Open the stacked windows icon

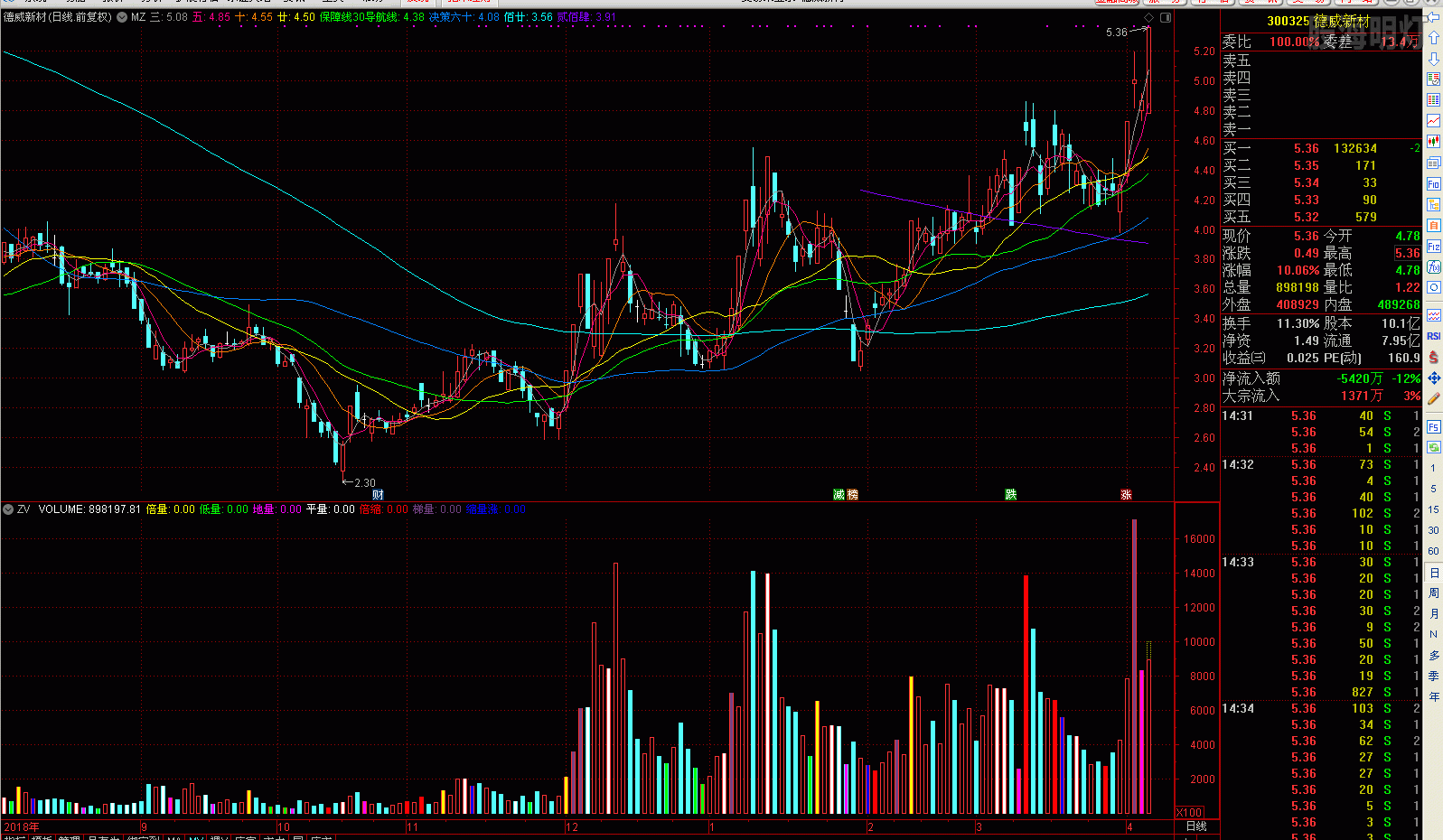pos(1434,163)
